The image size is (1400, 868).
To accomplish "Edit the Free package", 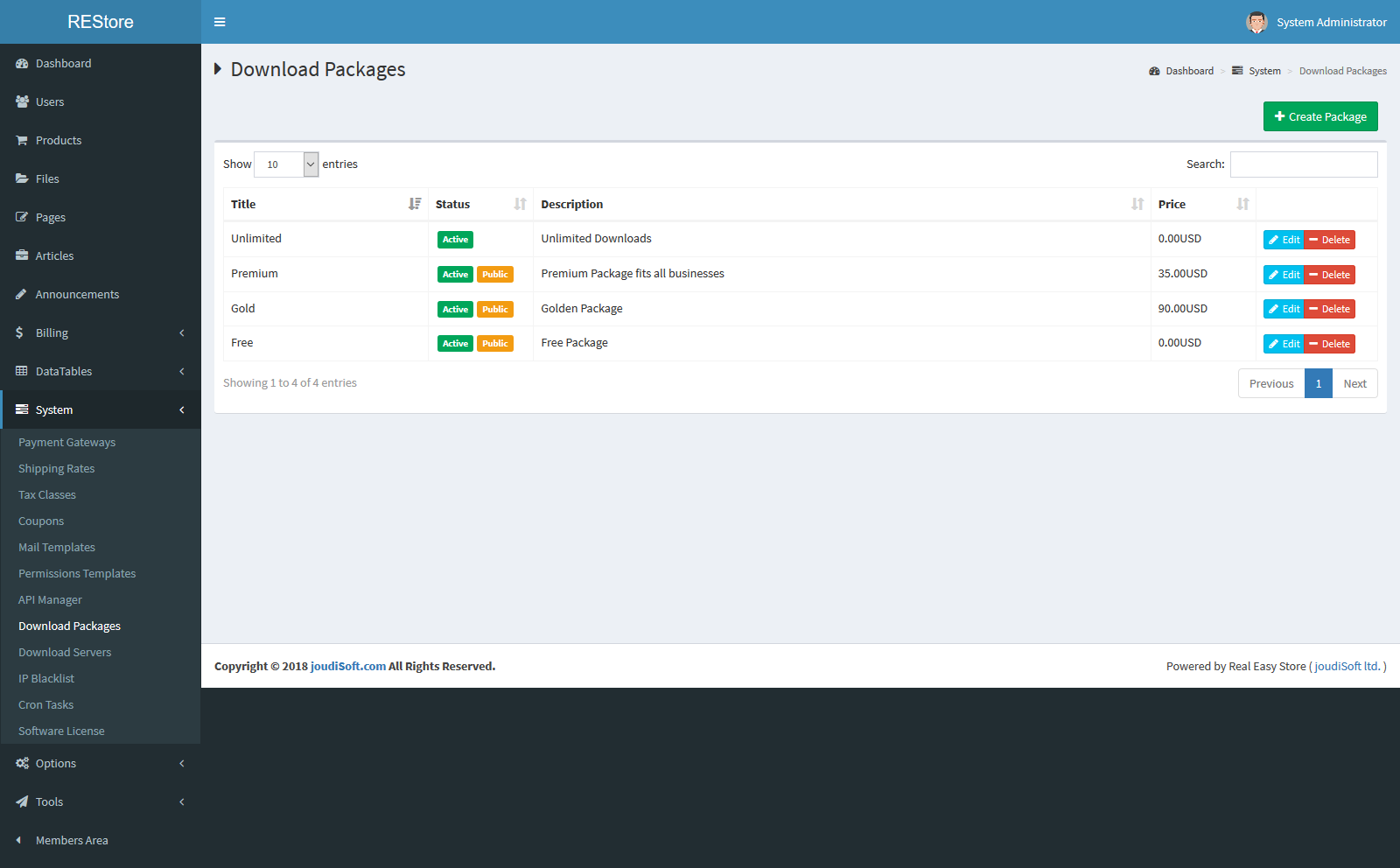I will pos(1284,344).
